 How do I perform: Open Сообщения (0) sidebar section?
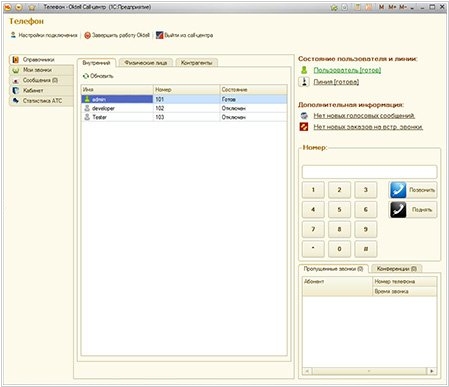[41, 80]
